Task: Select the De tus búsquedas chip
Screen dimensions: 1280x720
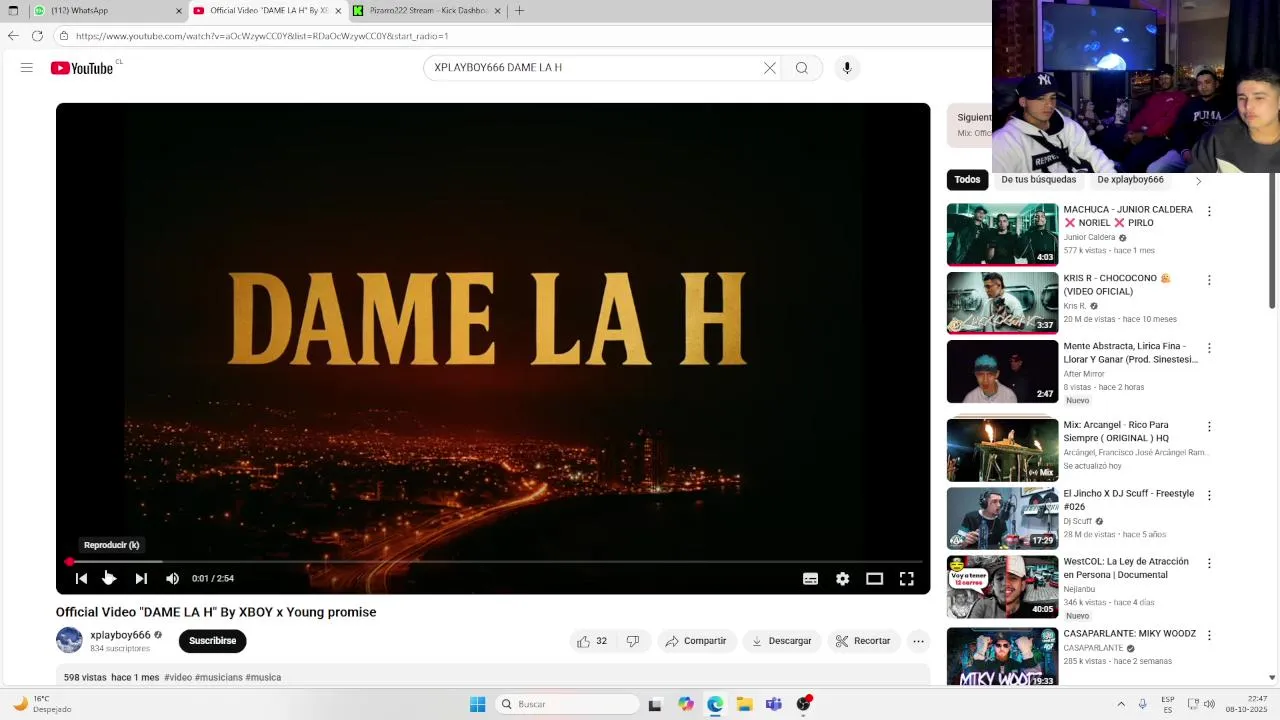Action: click(x=1038, y=180)
